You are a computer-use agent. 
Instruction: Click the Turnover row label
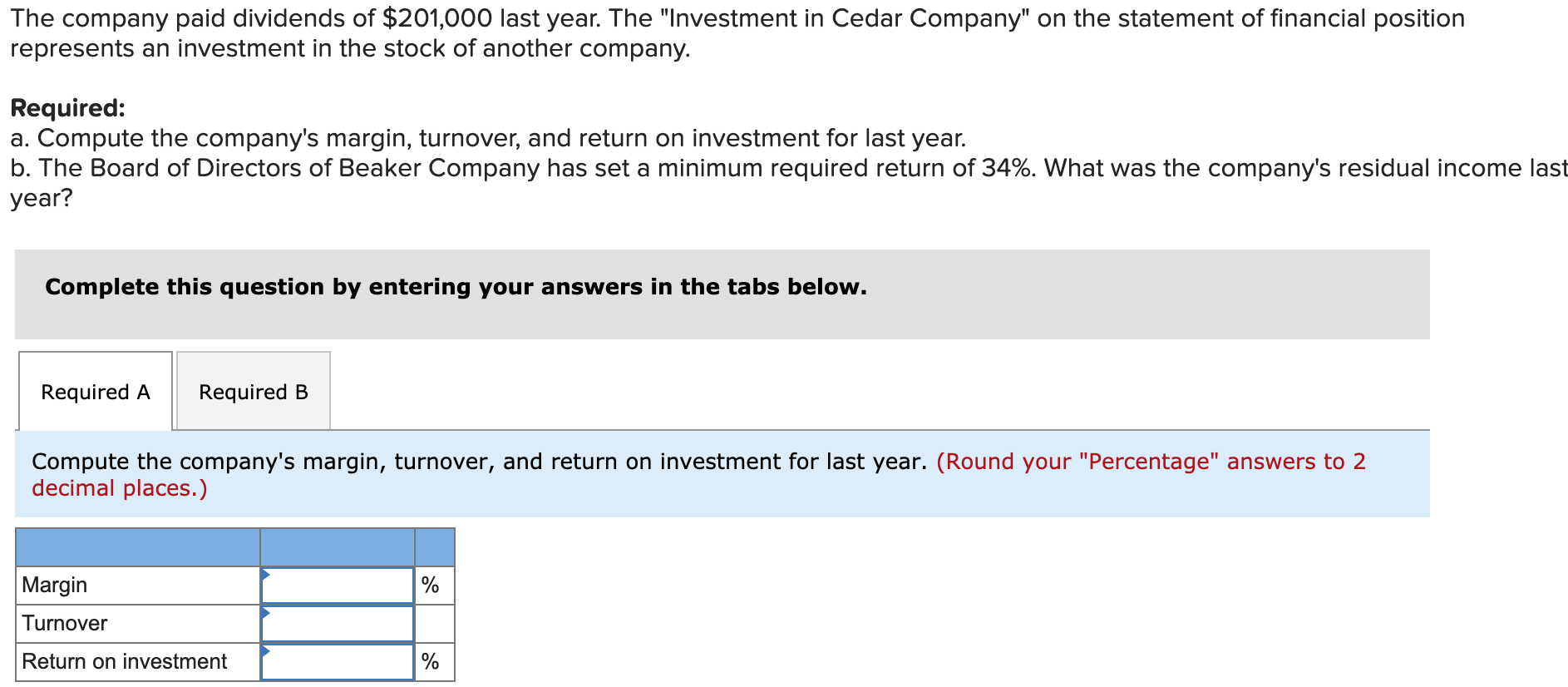click(64, 622)
